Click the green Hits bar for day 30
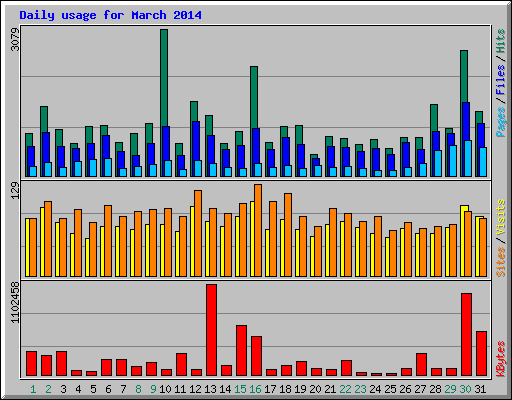 [464, 77]
